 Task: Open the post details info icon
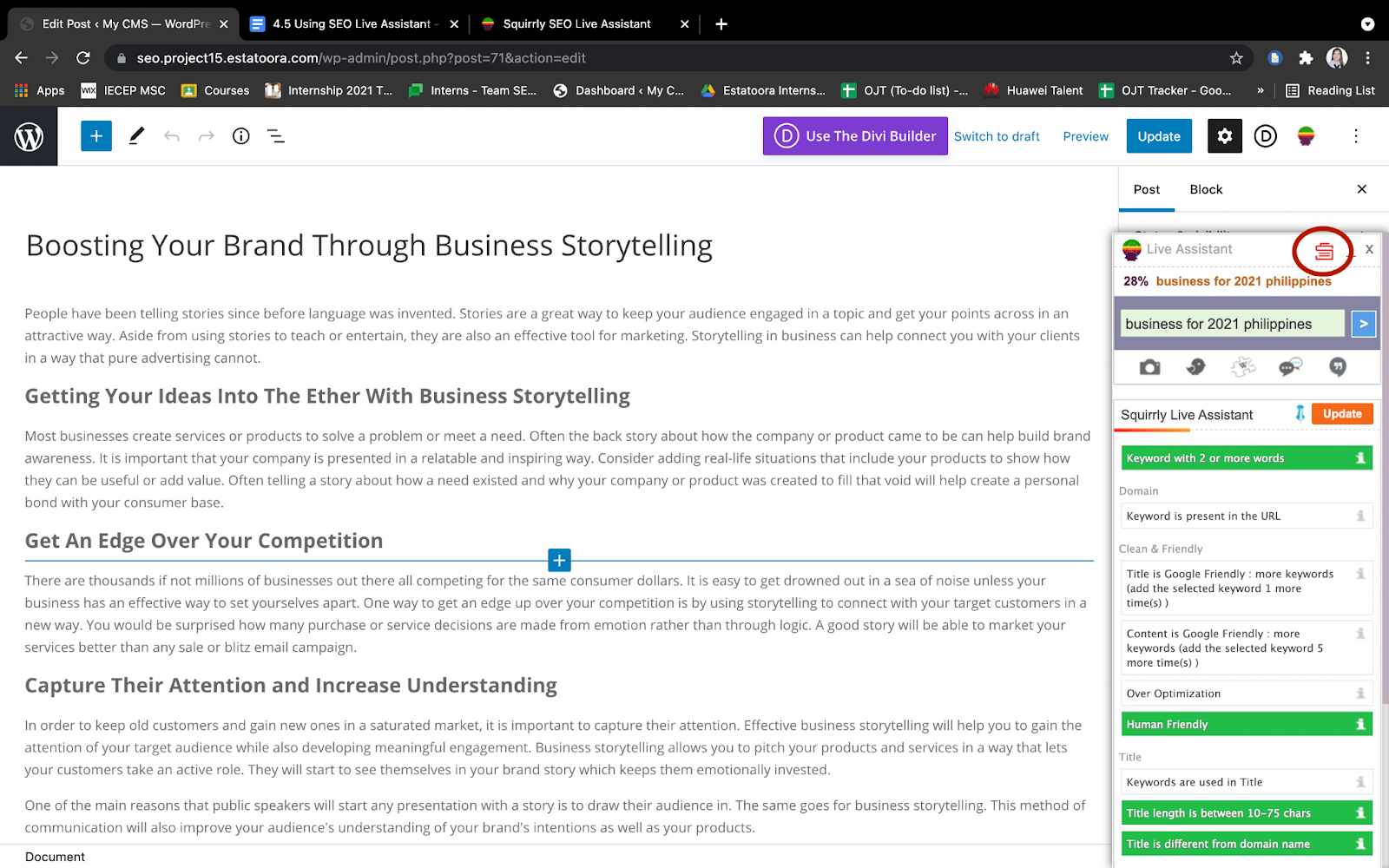tap(241, 136)
